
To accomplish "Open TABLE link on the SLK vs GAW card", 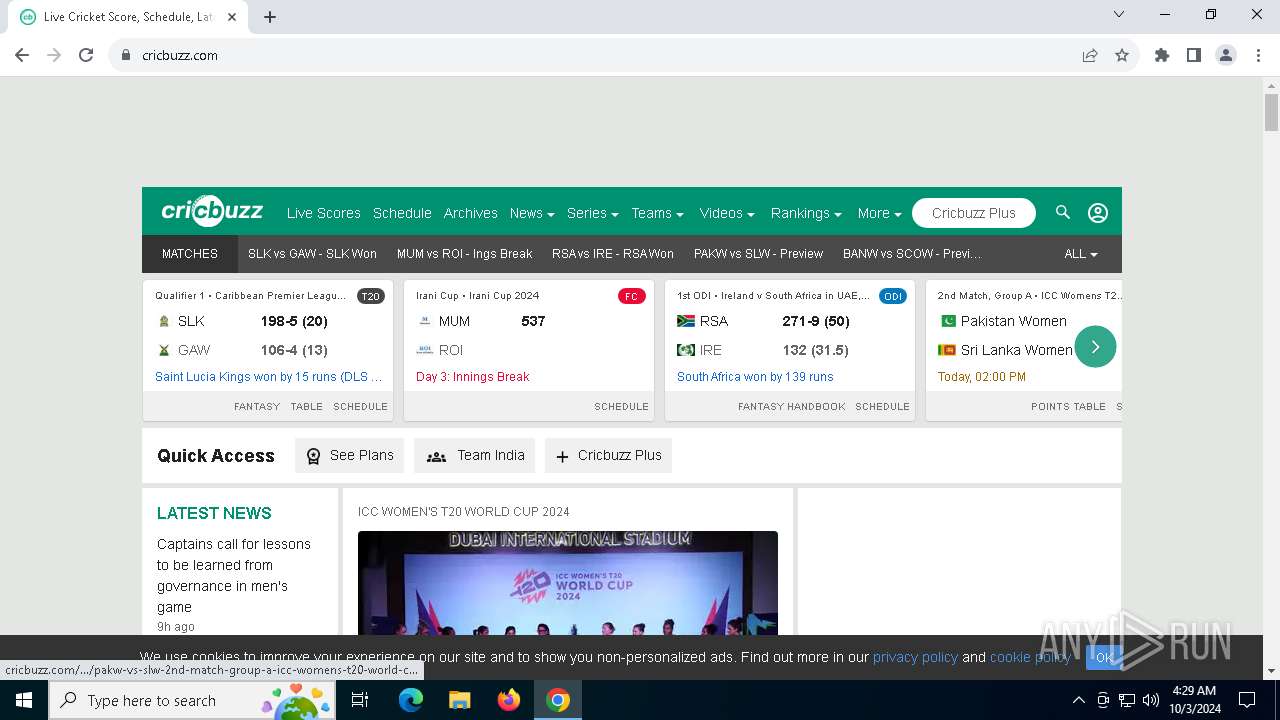I will [306, 406].
